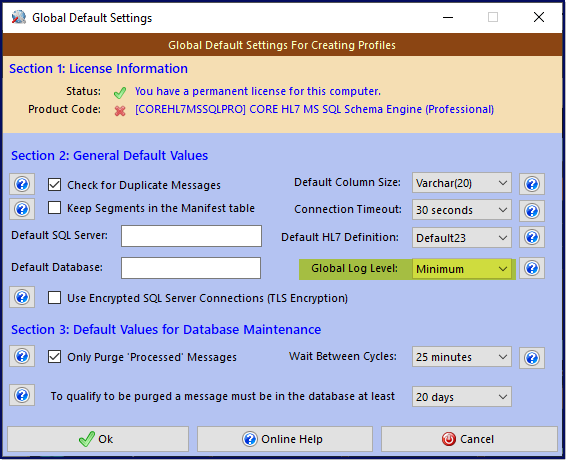Open Default HL7 Definition dropdown showing Default23
The width and height of the screenshot is (568, 462).
click(x=462, y=238)
